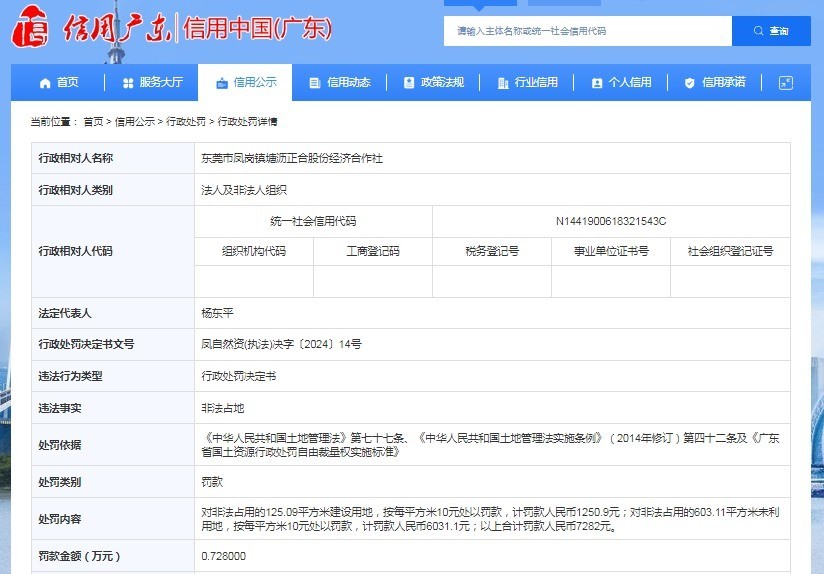Click the 行政处罚 breadcrumb link
This screenshot has width=824, height=574.
click(186, 122)
